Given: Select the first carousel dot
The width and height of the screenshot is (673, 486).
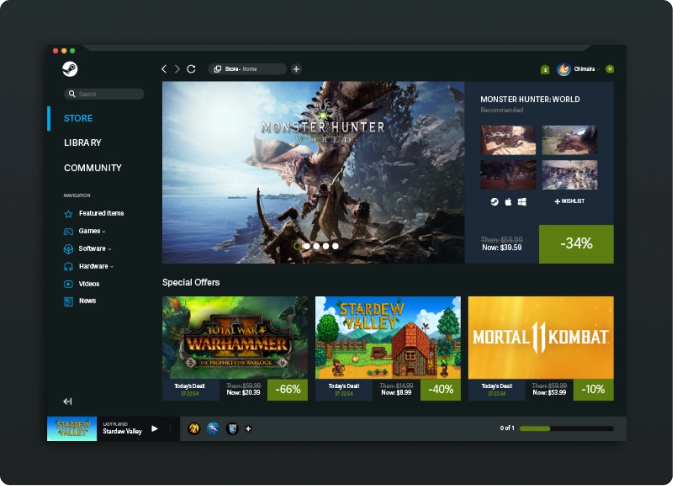Looking at the screenshot, I should pyautogui.click(x=297, y=246).
